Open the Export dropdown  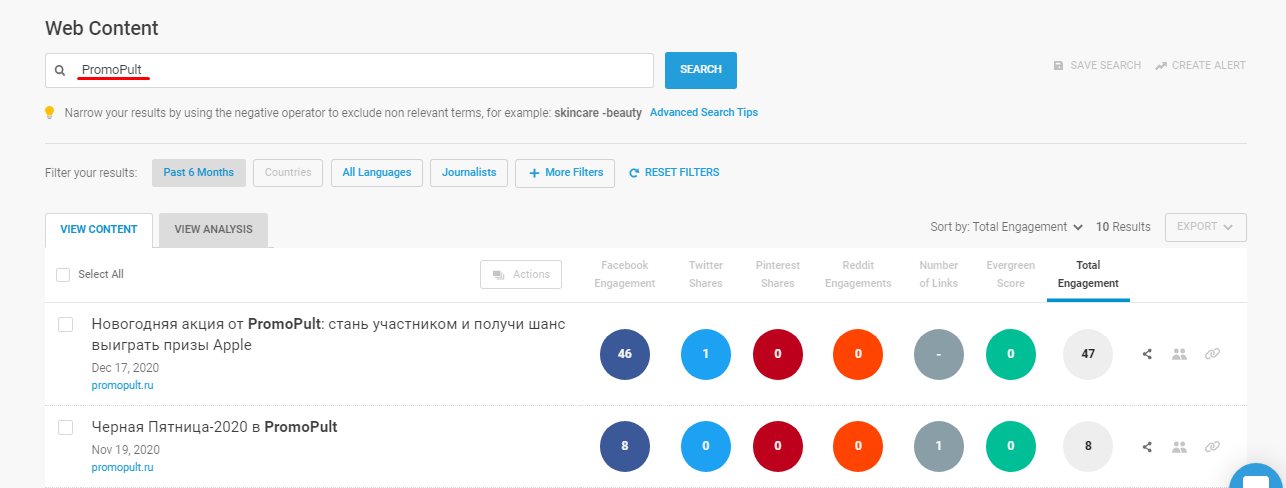coord(1205,227)
